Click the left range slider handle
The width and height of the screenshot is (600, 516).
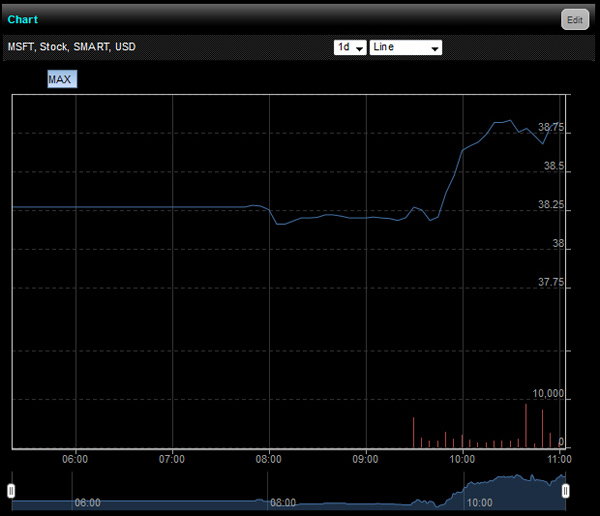11,490
